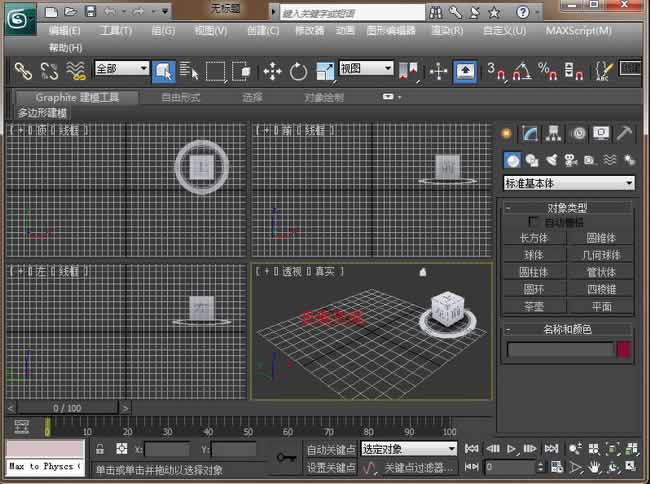650x484 pixels.
Task: Switch to the Lights creation category
Action: (550, 160)
